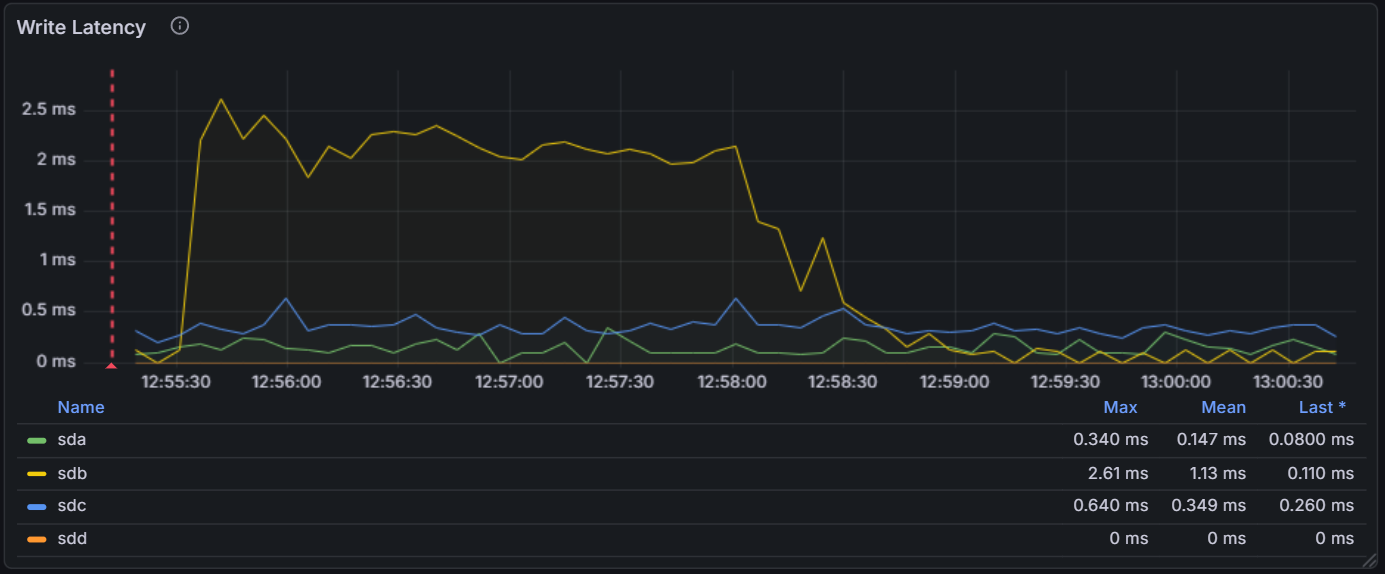Toggle the sdc series in the legend
This screenshot has height=574, width=1385.
[x=72, y=506]
